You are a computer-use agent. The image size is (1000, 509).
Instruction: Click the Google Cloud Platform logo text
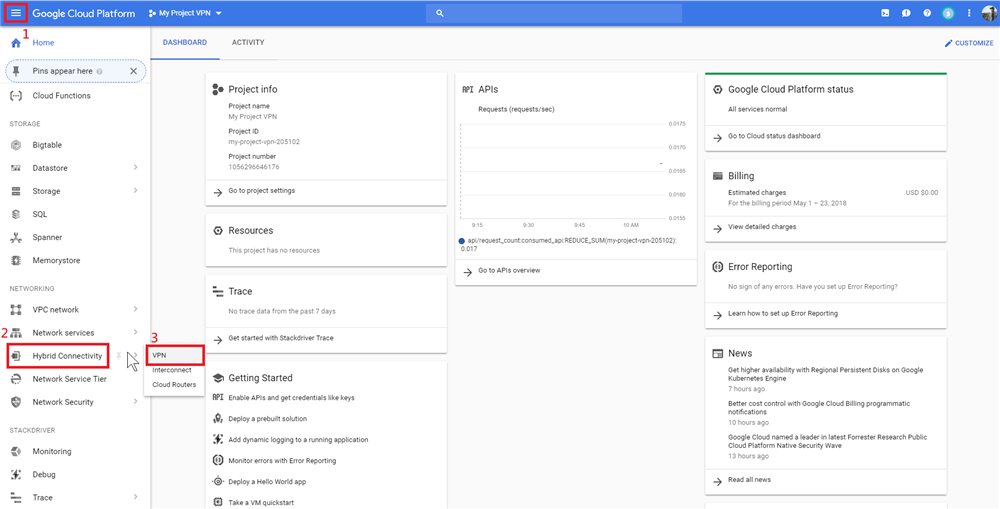(x=84, y=13)
